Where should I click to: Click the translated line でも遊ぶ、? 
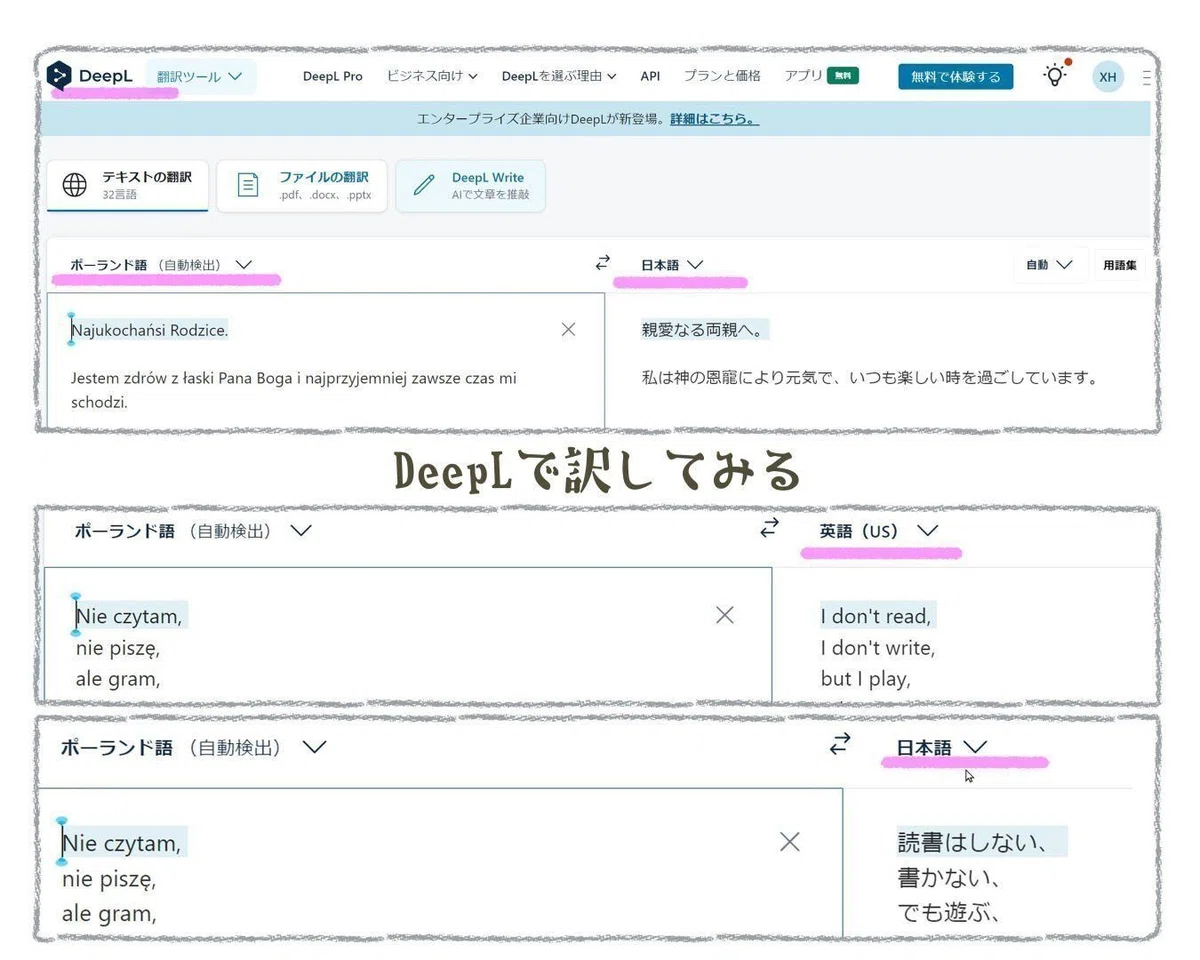pos(949,911)
